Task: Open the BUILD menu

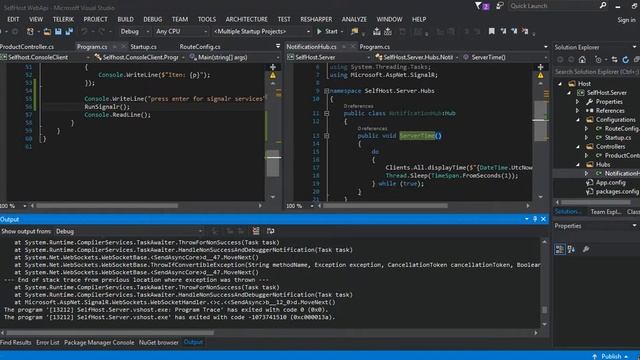Action: tap(125, 19)
